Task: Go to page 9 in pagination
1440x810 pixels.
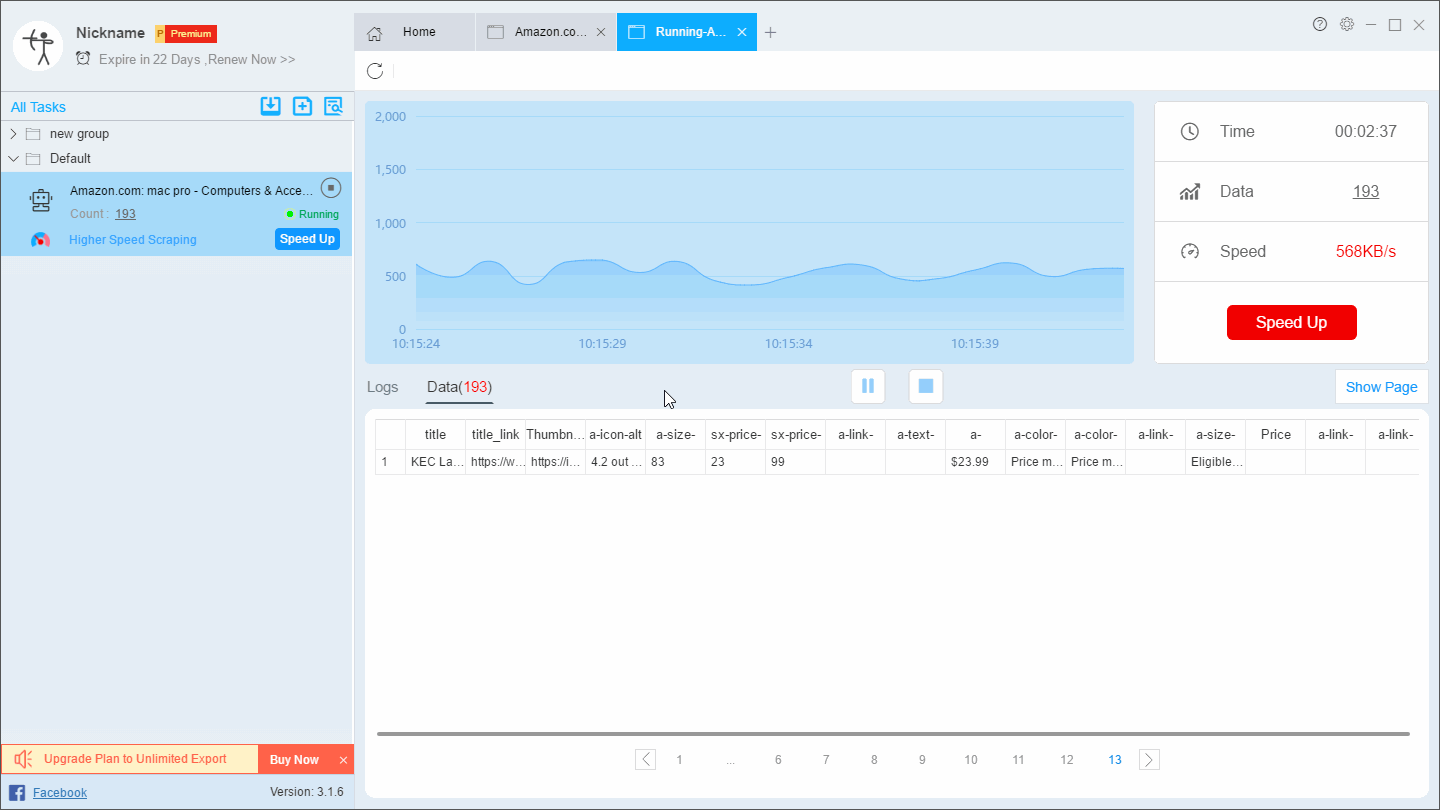Action: 922,760
